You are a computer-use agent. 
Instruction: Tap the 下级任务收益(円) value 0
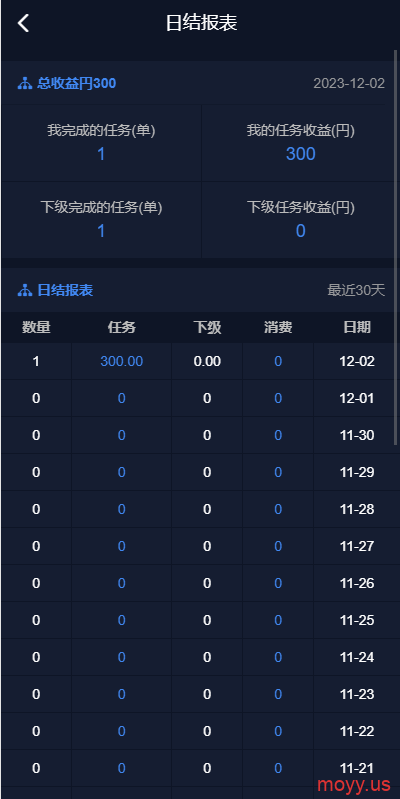coord(301,231)
